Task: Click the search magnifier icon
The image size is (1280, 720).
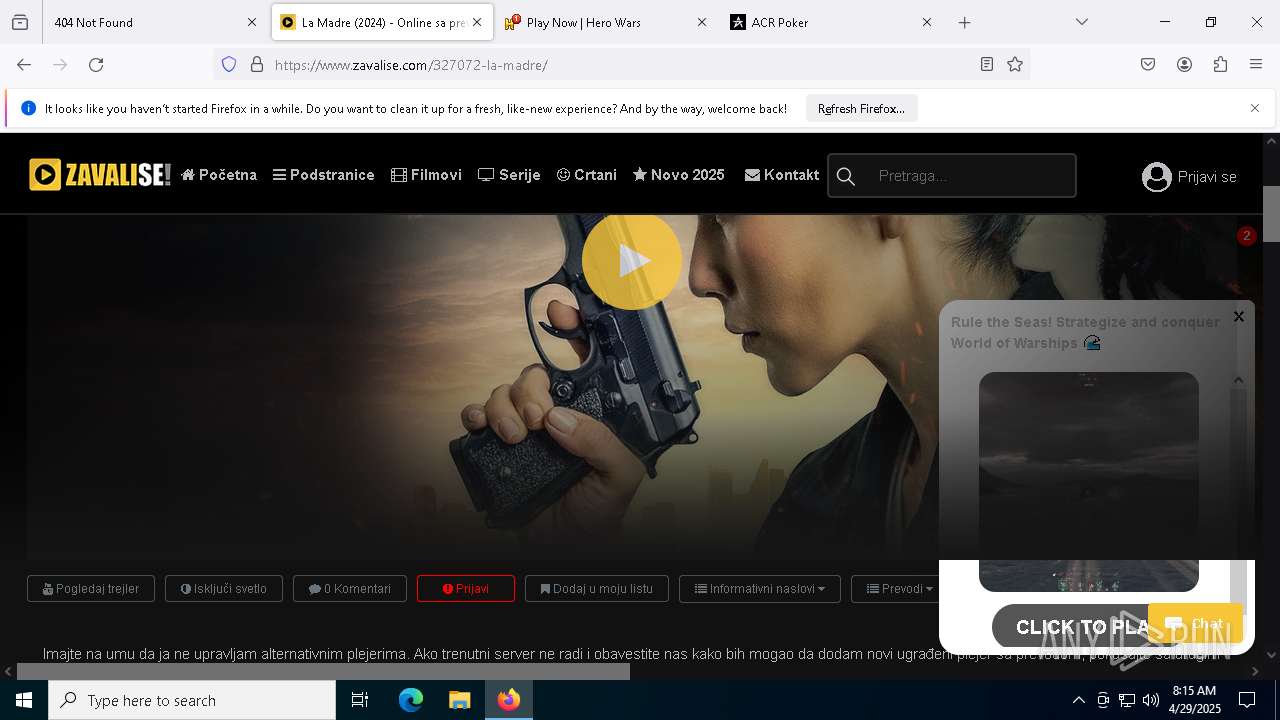Action: tap(846, 176)
